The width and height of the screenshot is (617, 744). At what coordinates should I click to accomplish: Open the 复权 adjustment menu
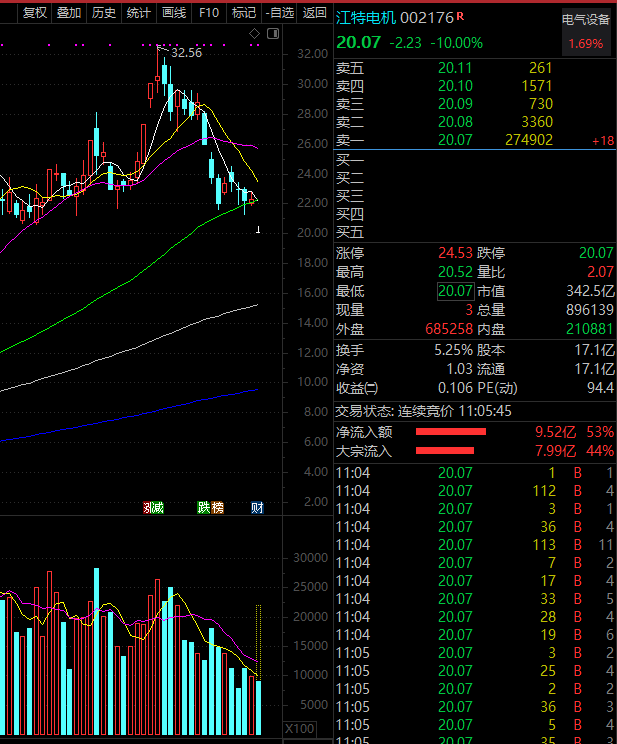click(35, 13)
